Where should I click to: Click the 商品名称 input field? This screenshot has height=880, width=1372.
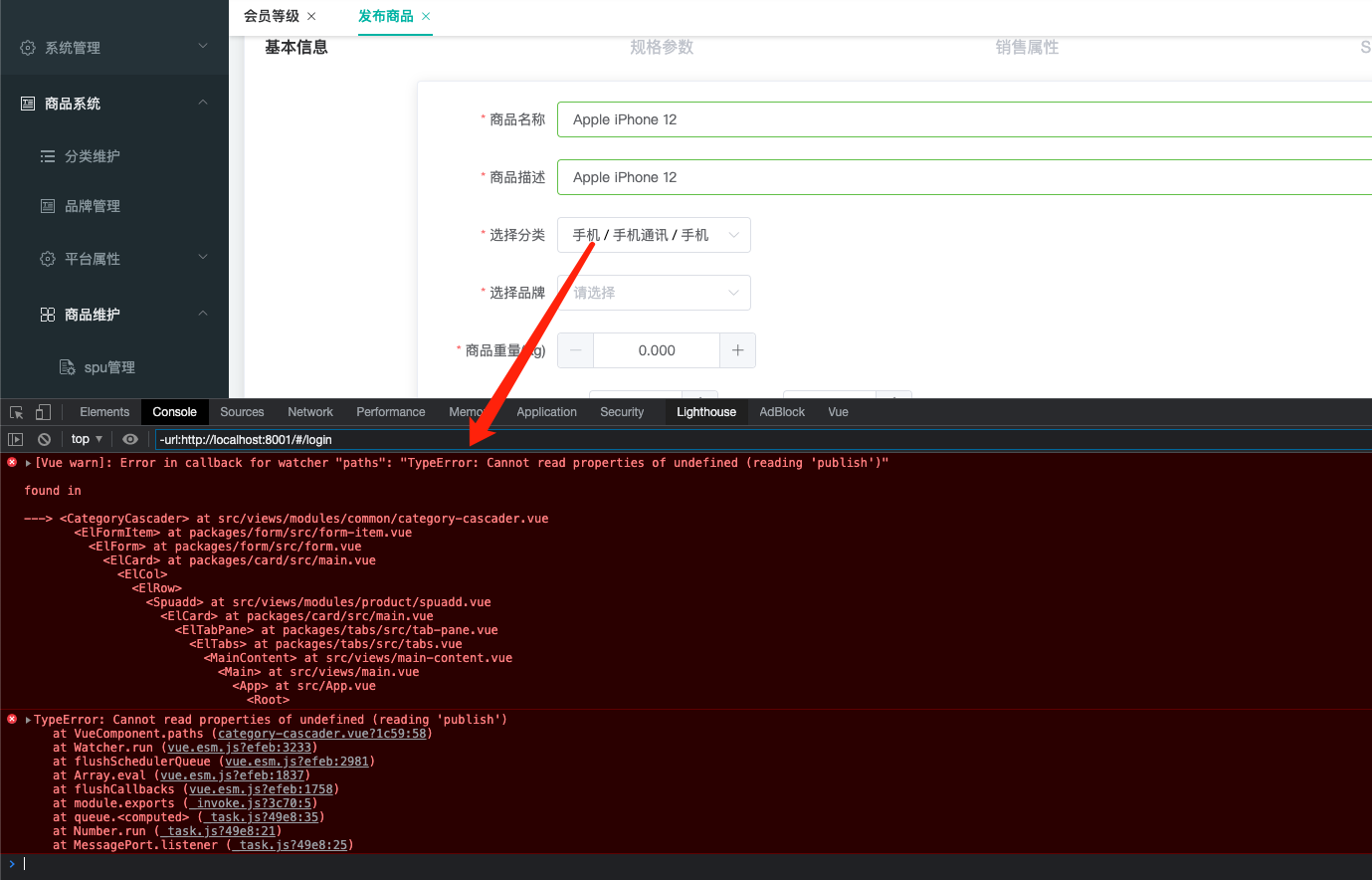964,119
